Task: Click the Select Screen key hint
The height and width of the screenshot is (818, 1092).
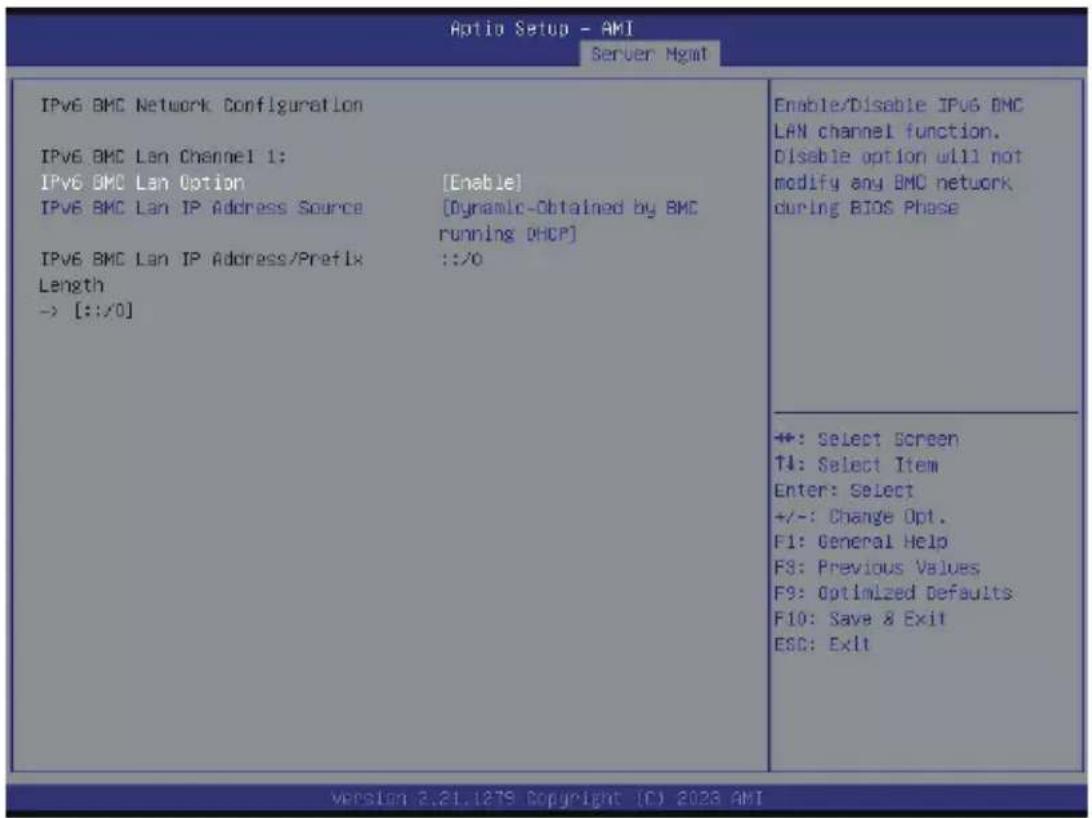Action: tap(866, 439)
